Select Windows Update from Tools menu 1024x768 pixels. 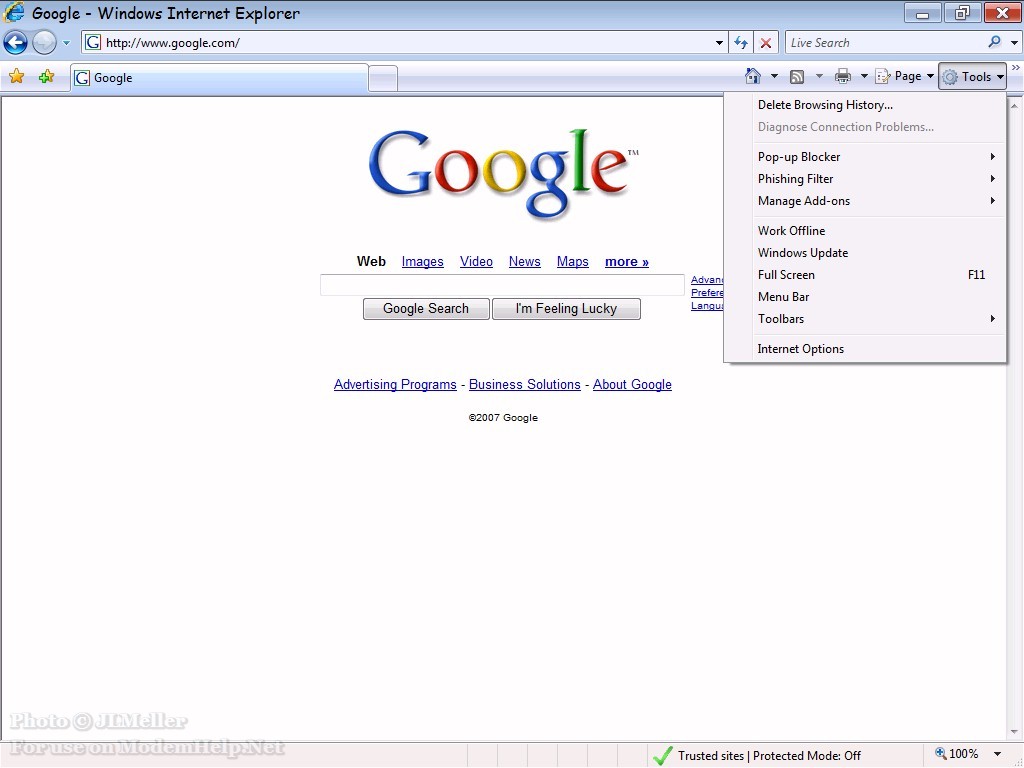click(865, 253)
